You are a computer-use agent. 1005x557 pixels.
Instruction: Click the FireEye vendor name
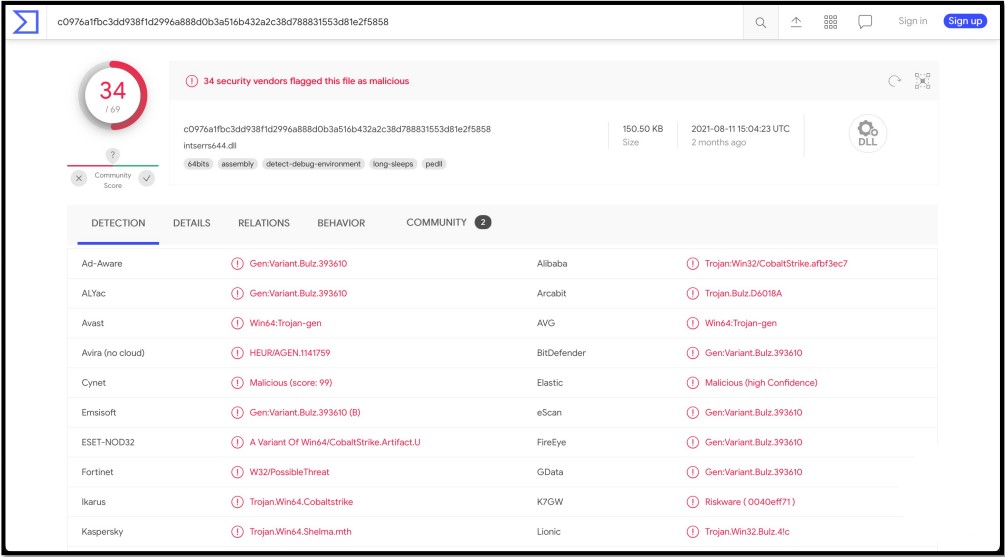click(551, 442)
